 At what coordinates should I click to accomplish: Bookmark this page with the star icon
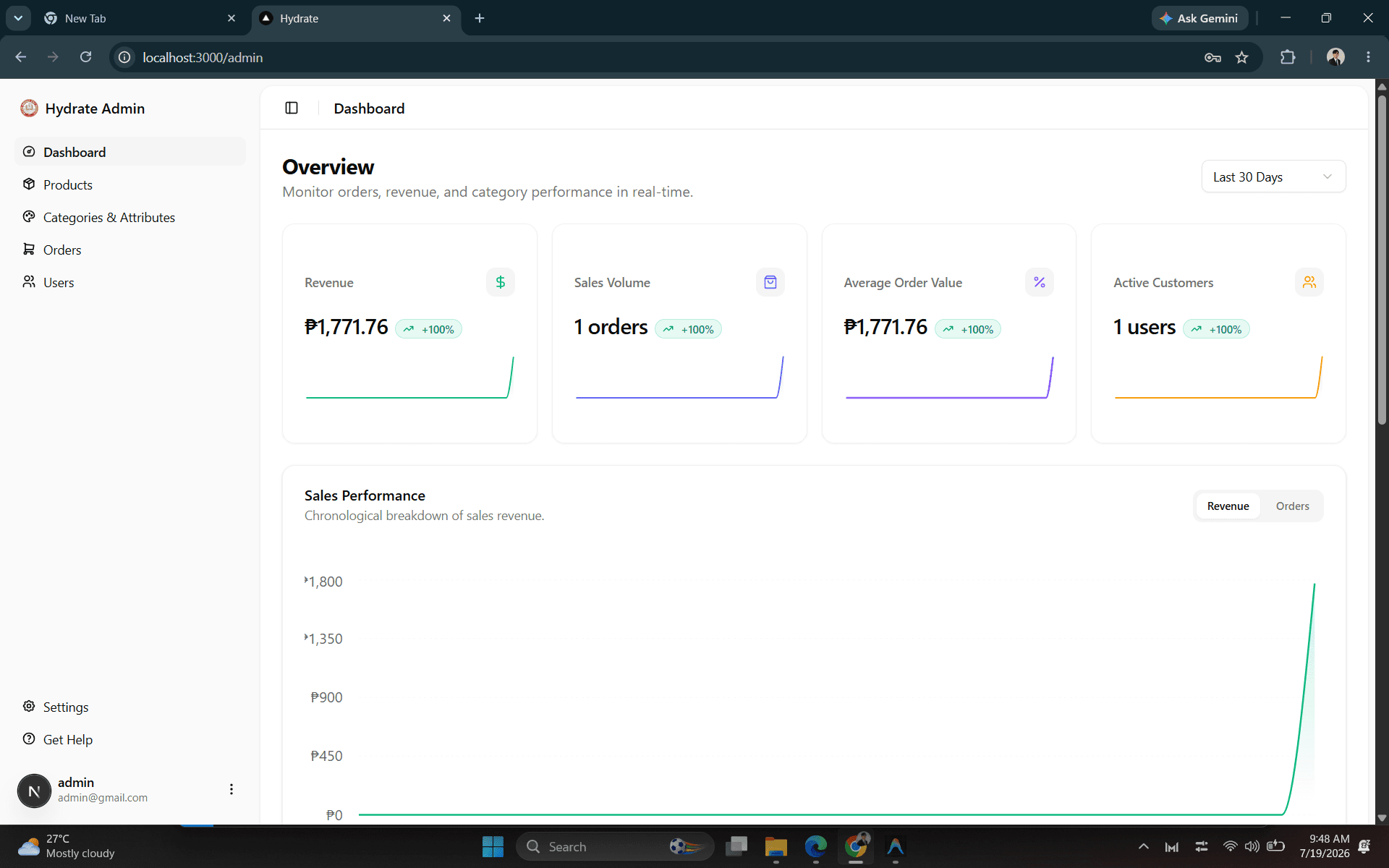(1242, 57)
